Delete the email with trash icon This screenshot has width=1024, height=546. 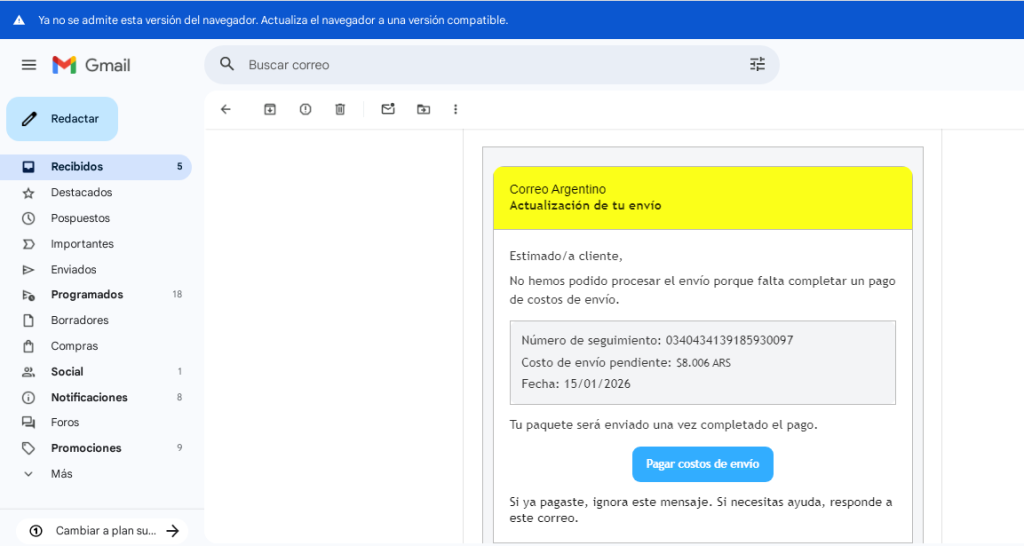point(340,109)
